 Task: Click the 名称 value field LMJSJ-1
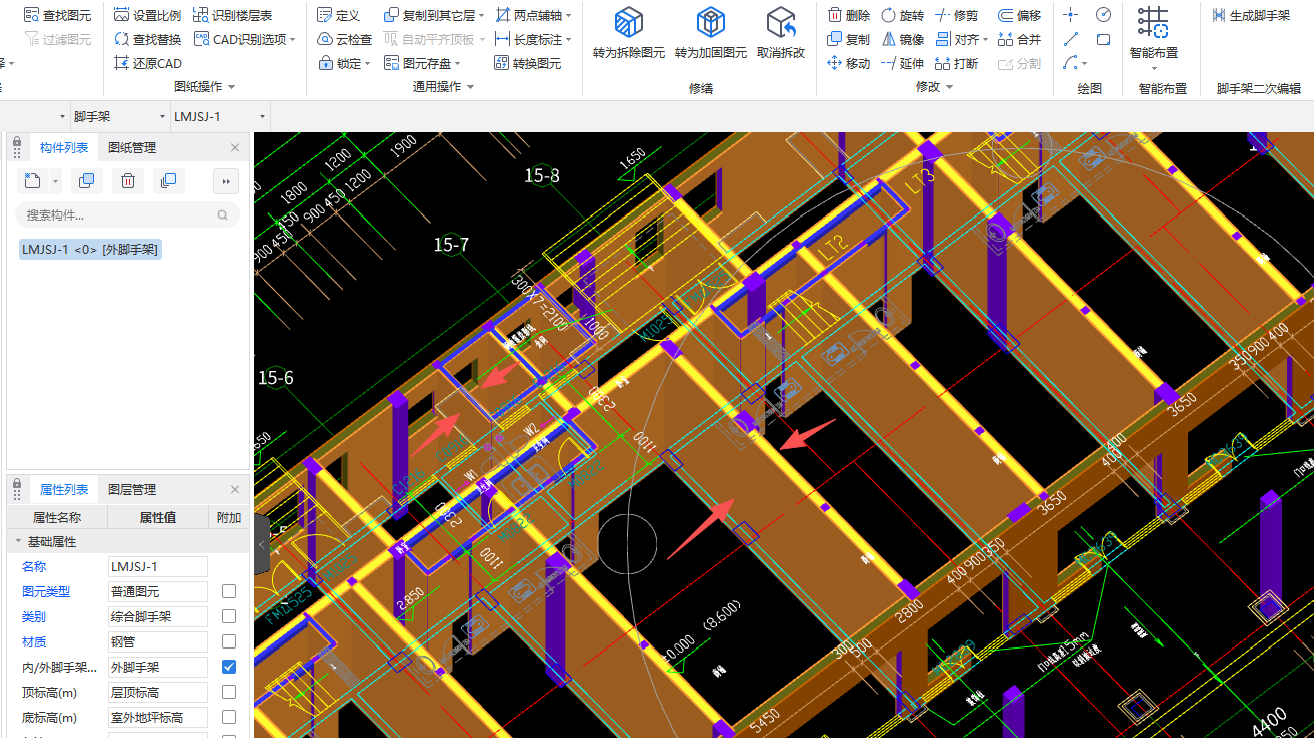(158, 566)
